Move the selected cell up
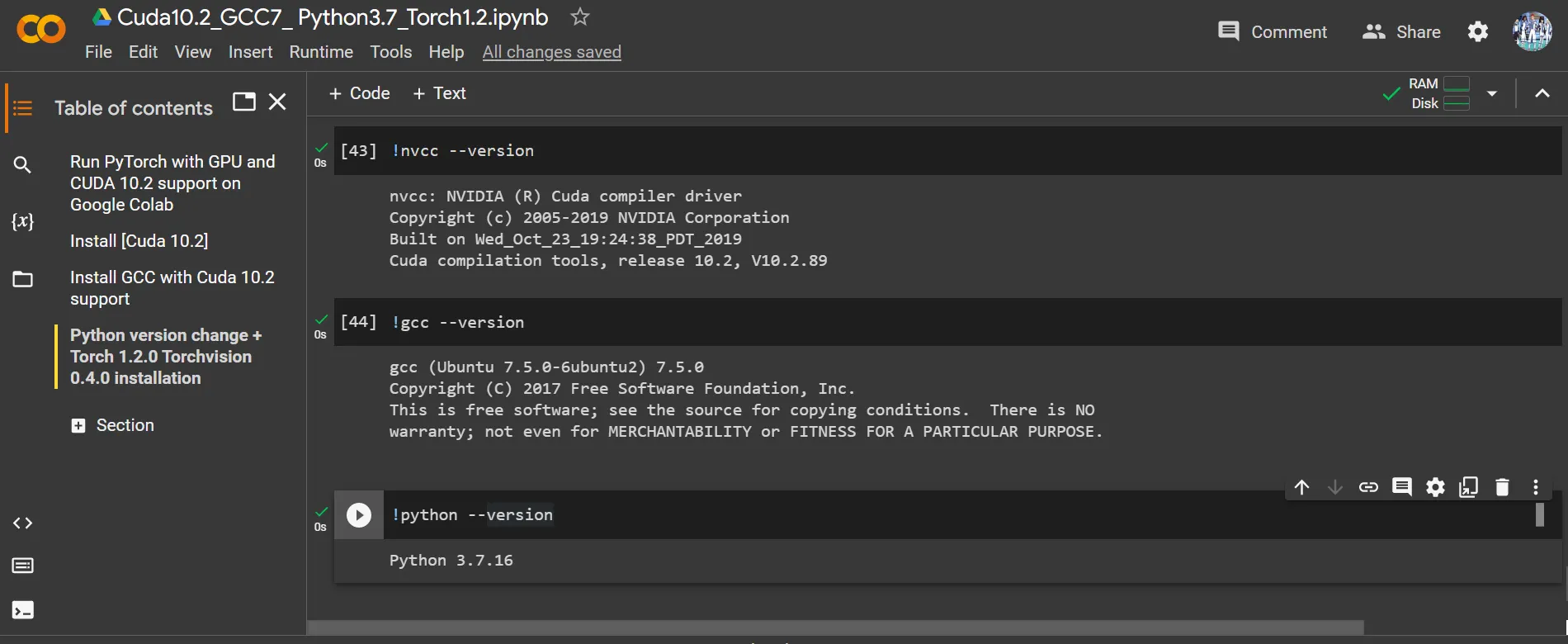The image size is (1568, 644). click(1301, 487)
